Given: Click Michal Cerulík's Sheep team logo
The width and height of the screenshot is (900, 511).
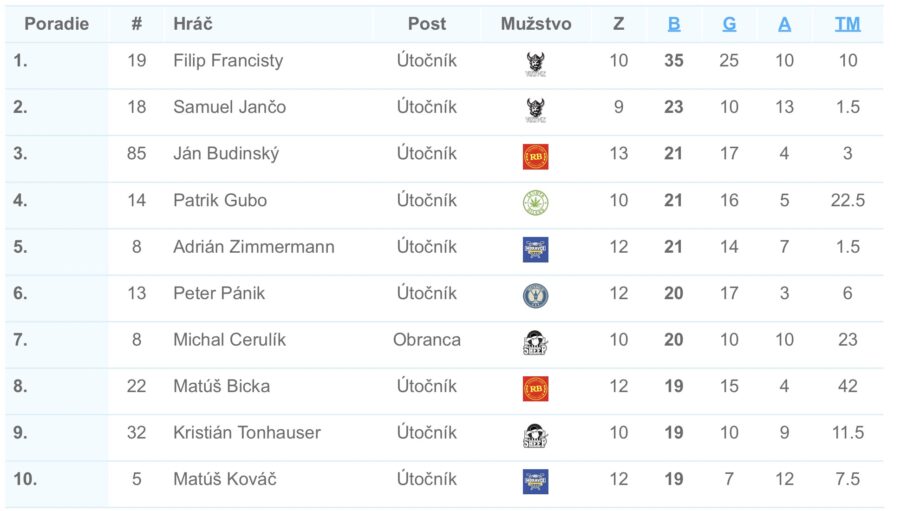Looking at the screenshot, I should click(x=536, y=342).
